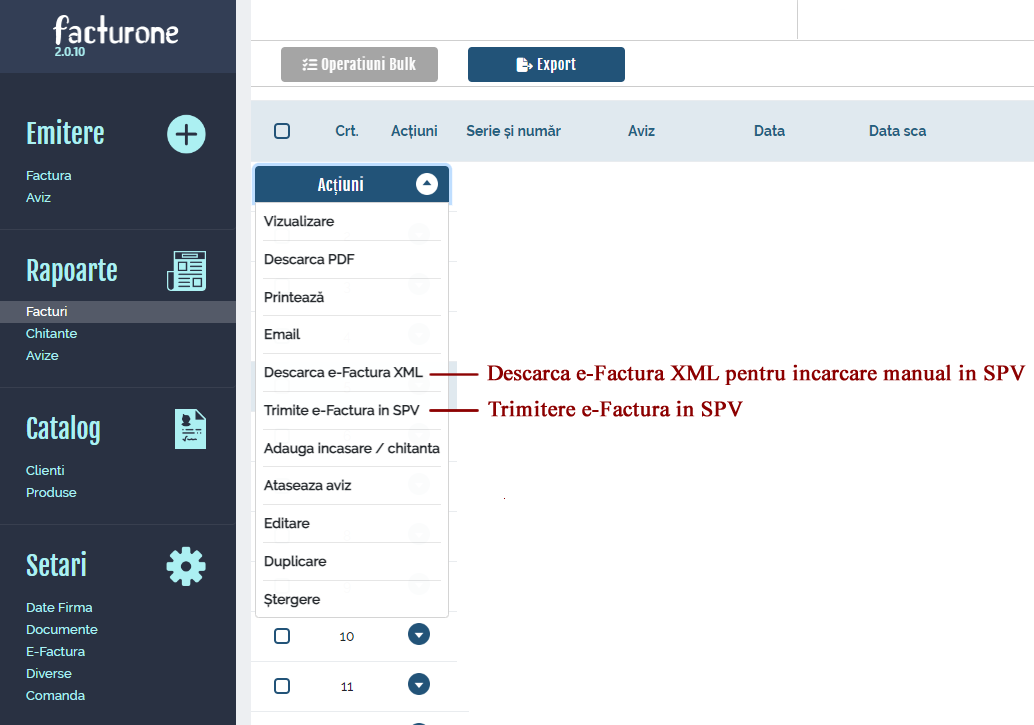Click the Setari section heading
Screen dimensions: 1034x725
(x=56, y=565)
